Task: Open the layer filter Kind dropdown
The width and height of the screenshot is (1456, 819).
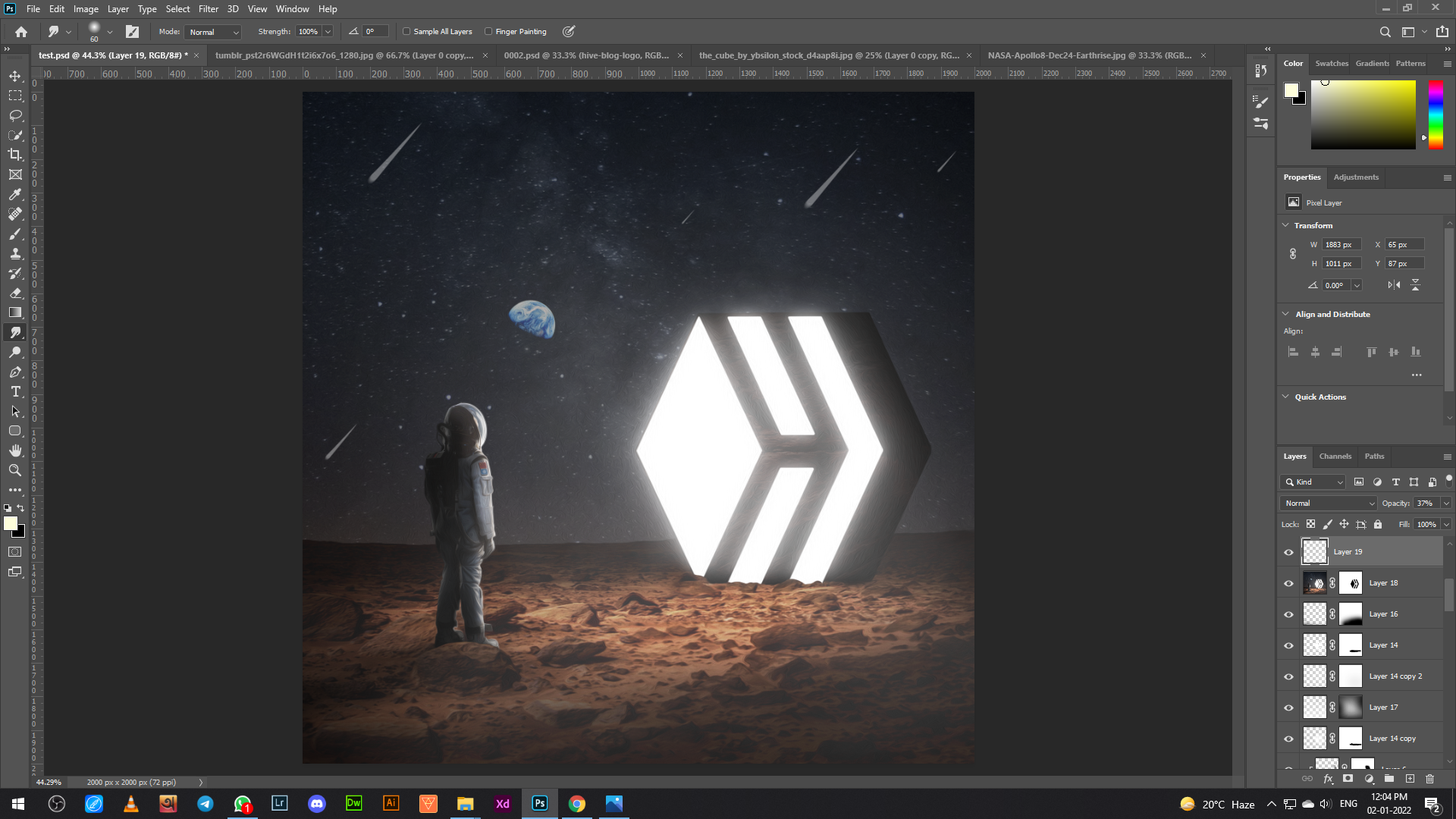Action: coord(1313,482)
